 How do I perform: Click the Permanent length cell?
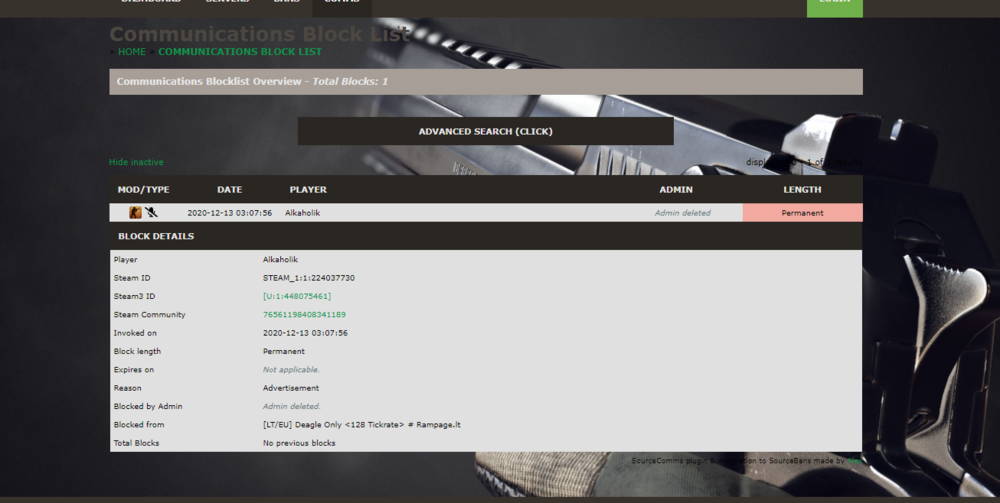click(802, 213)
